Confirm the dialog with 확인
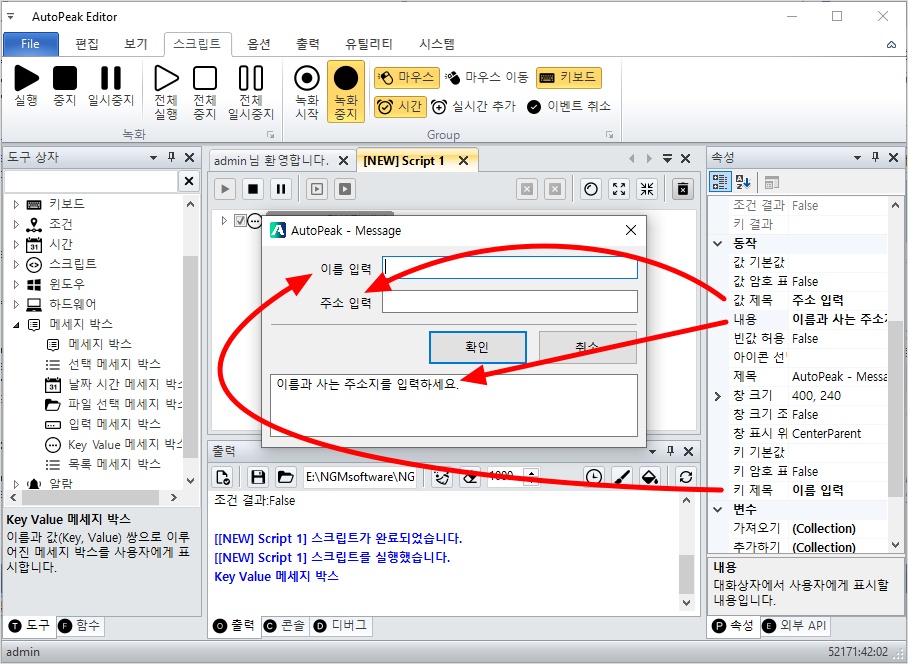The width and height of the screenshot is (908, 664). click(477, 347)
